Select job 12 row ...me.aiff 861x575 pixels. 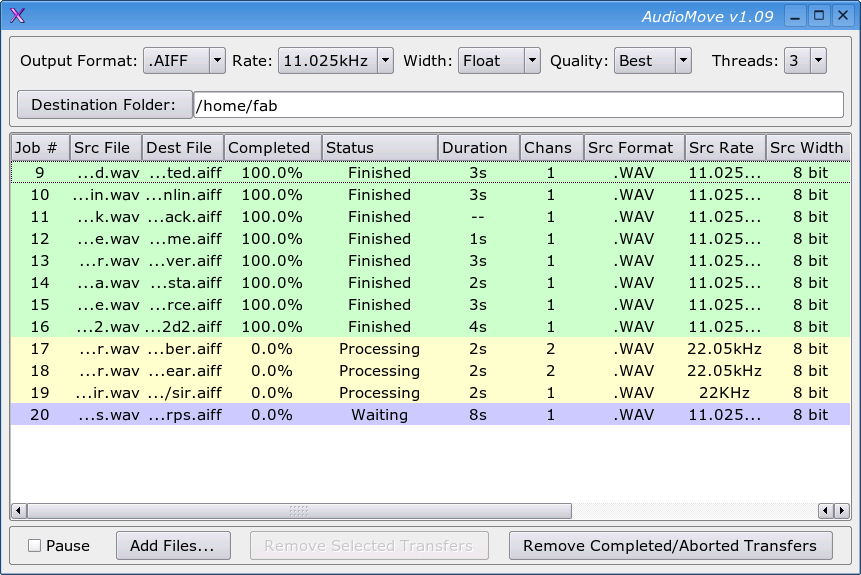tap(430, 238)
